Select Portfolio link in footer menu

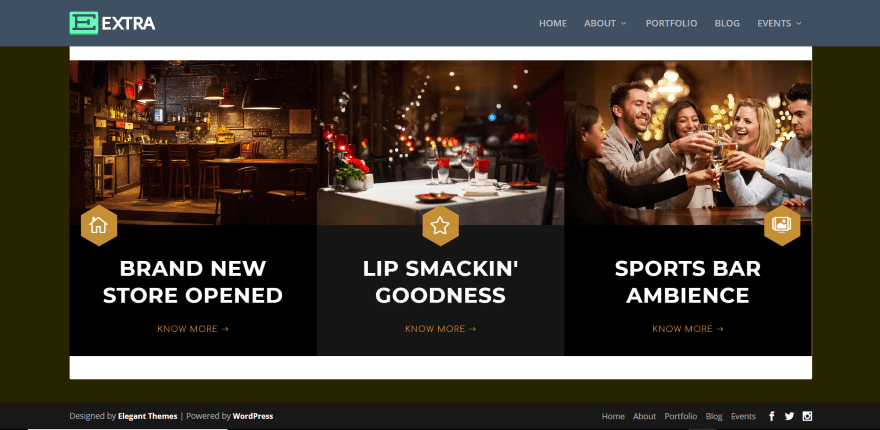[681, 416]
